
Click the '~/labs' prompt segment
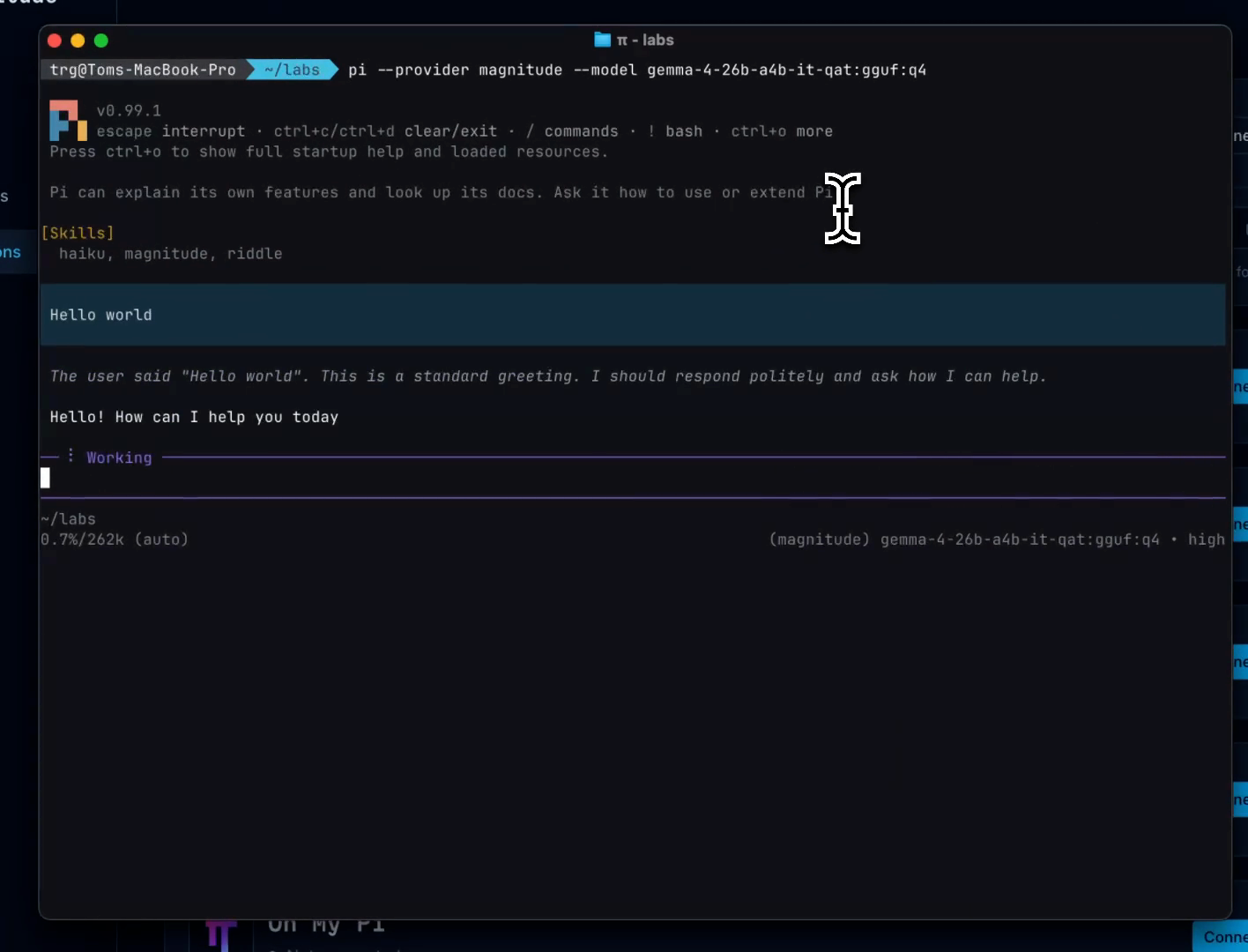click(x=292, y=70)
